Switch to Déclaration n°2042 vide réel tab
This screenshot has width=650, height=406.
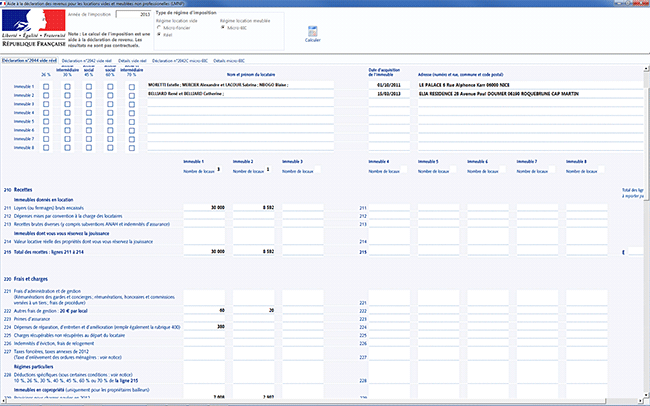coord(87,61)
